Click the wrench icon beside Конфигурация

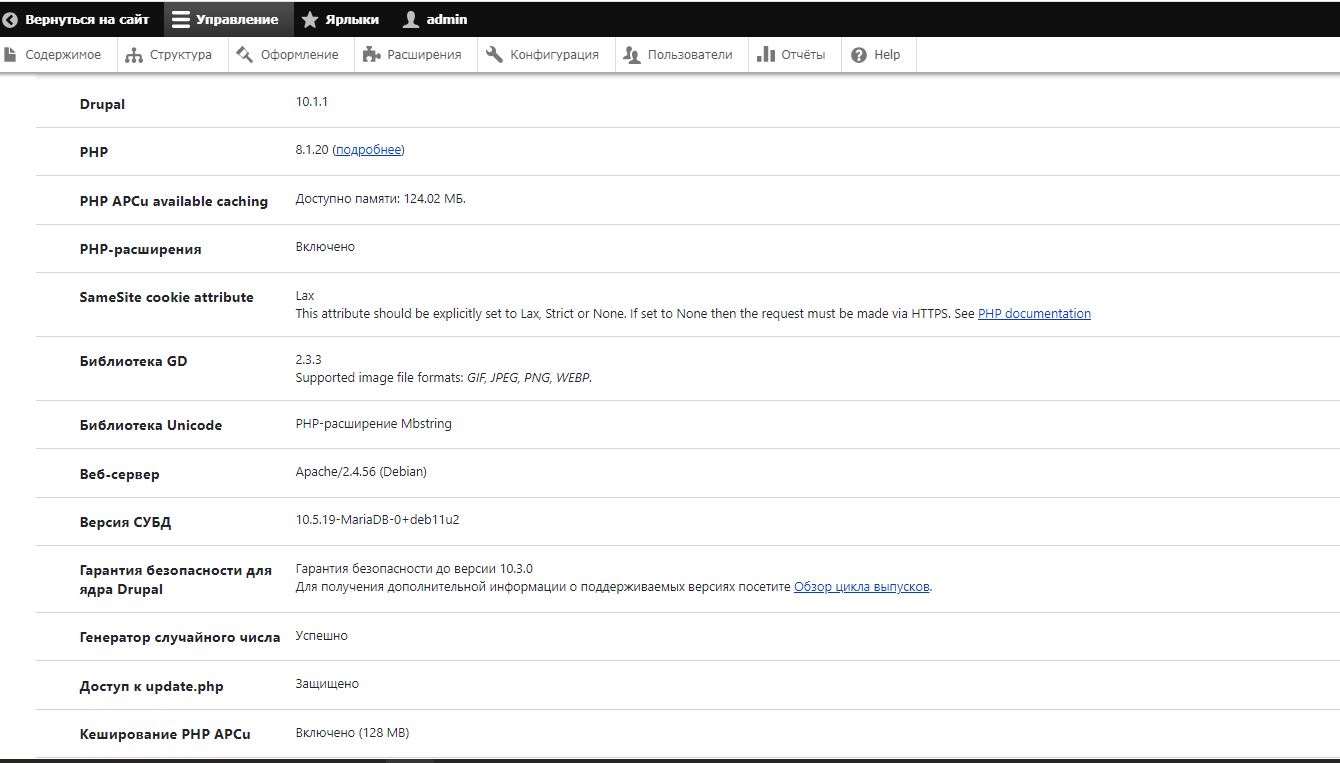tap(494, 55)
